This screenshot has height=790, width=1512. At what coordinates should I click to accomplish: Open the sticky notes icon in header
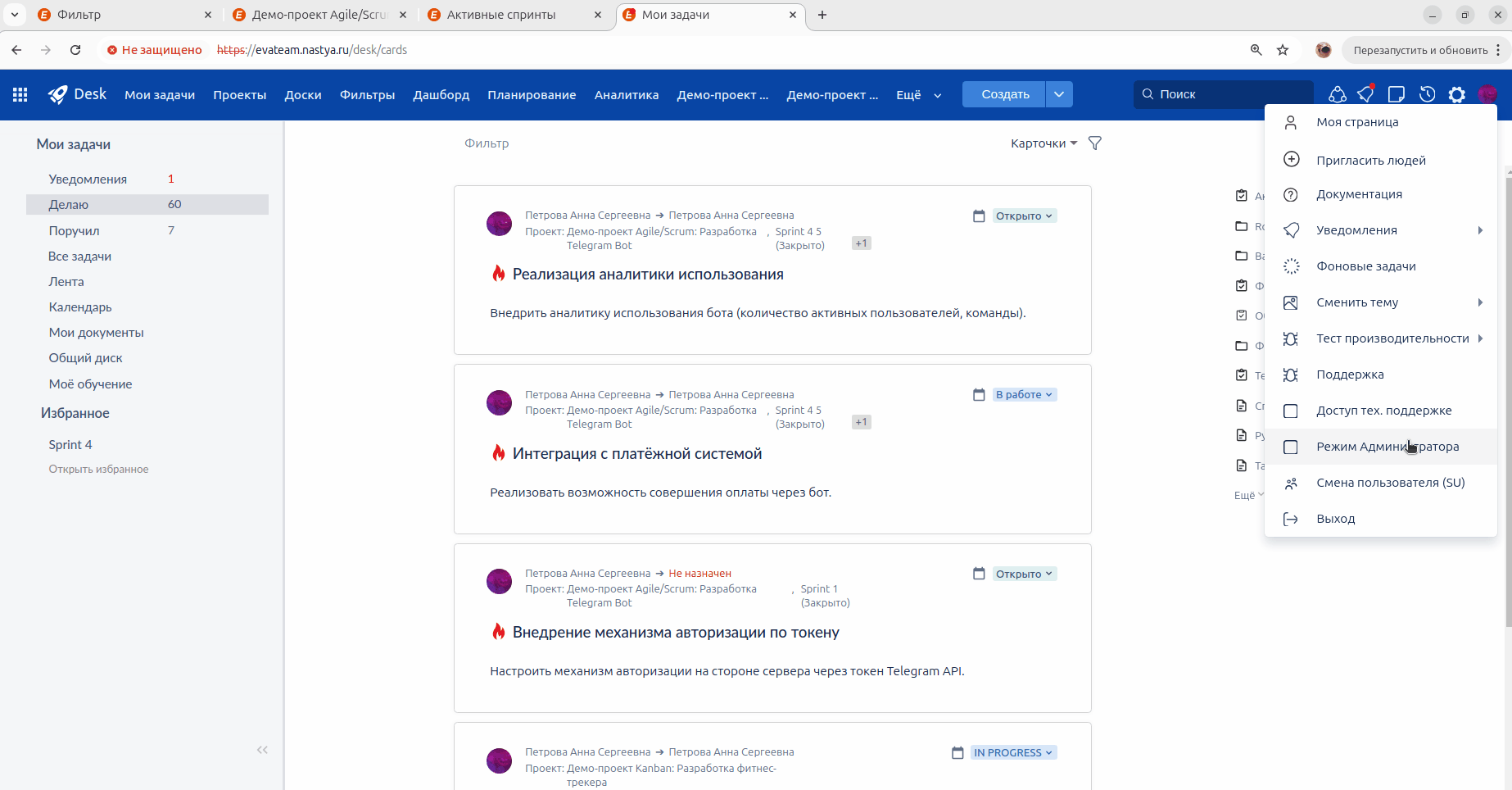pyautogui.click(x=1397, y=94)
